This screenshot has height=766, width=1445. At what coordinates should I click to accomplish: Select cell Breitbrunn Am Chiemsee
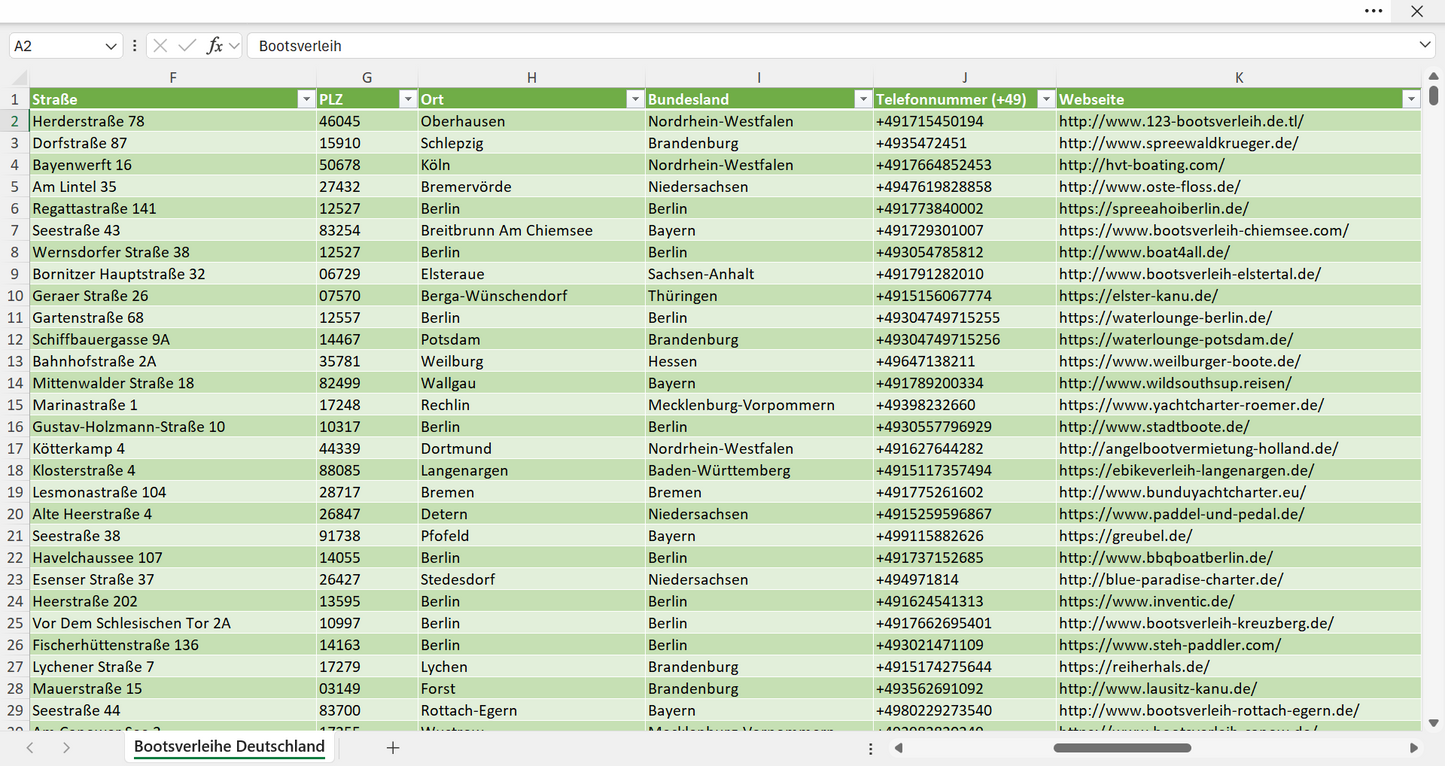[x=531, y=230]
